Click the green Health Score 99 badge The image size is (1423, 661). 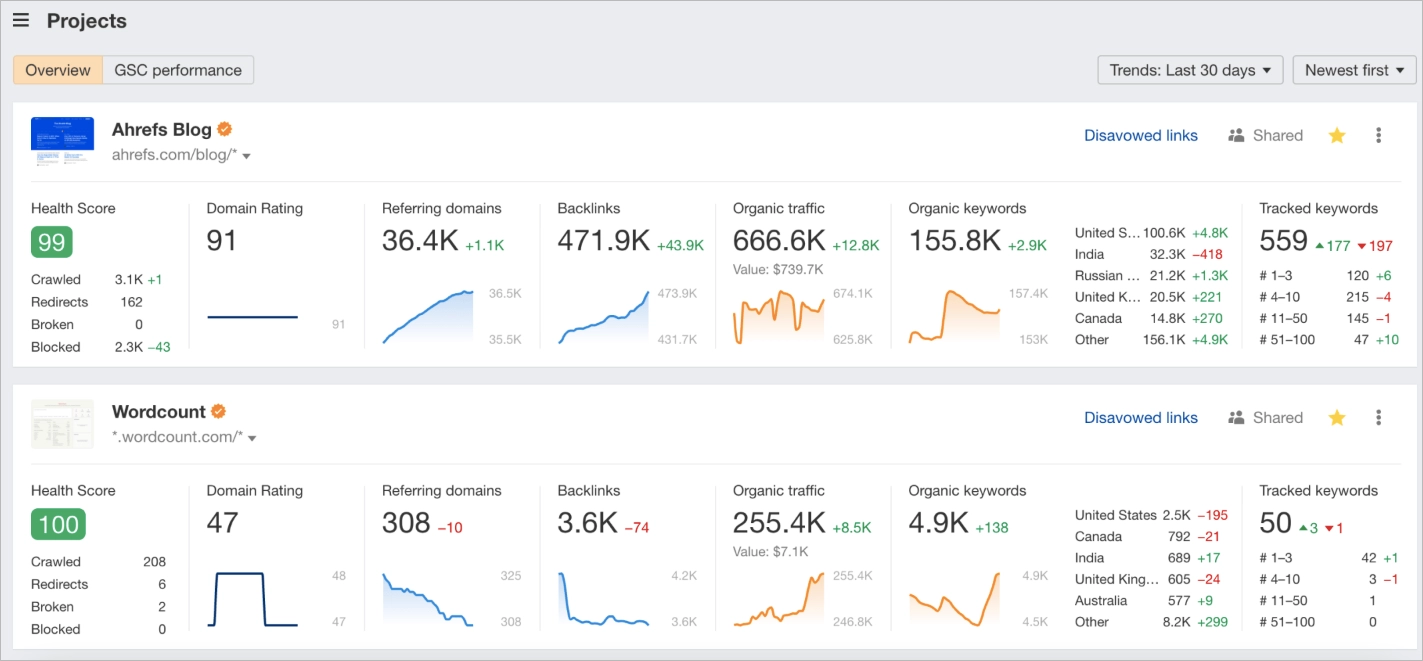pos(51,242)
